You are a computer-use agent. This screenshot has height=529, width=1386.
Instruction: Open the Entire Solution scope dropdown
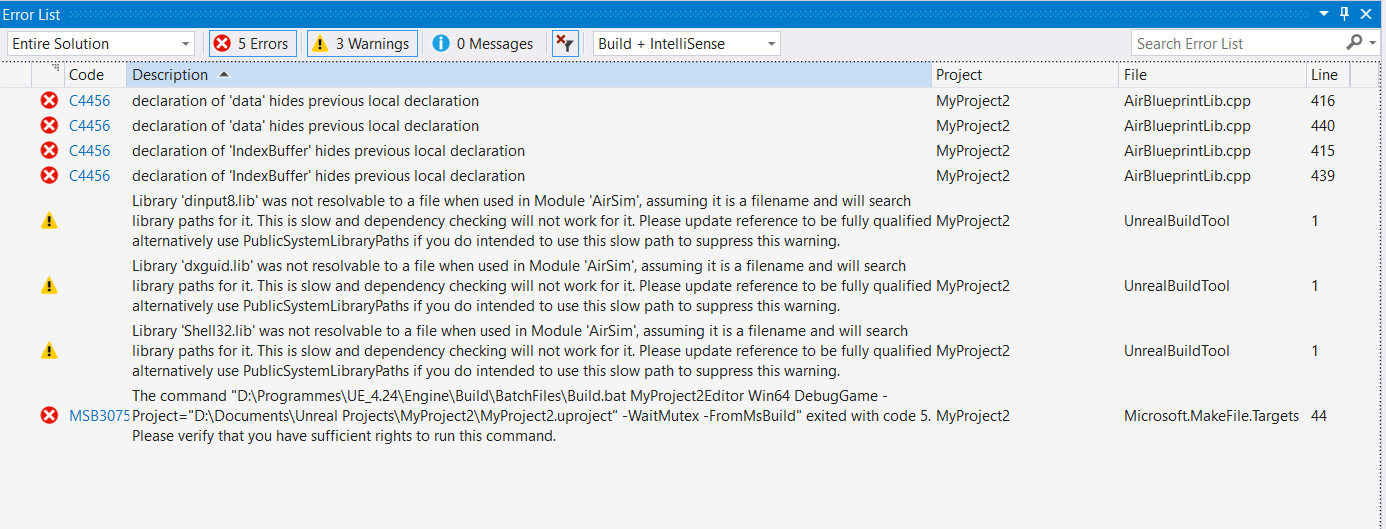101,44
